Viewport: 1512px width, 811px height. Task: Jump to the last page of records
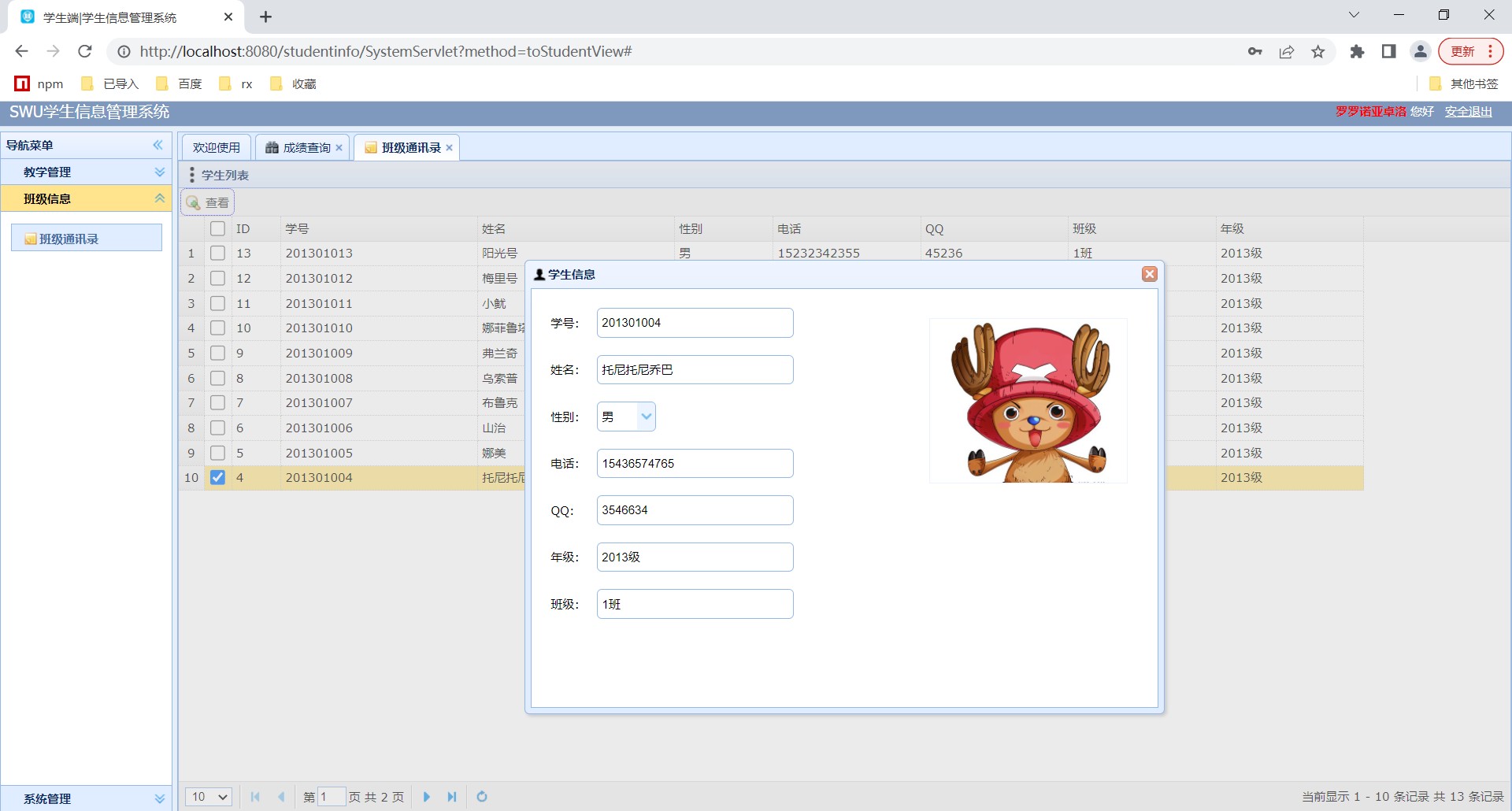point(452,797)
